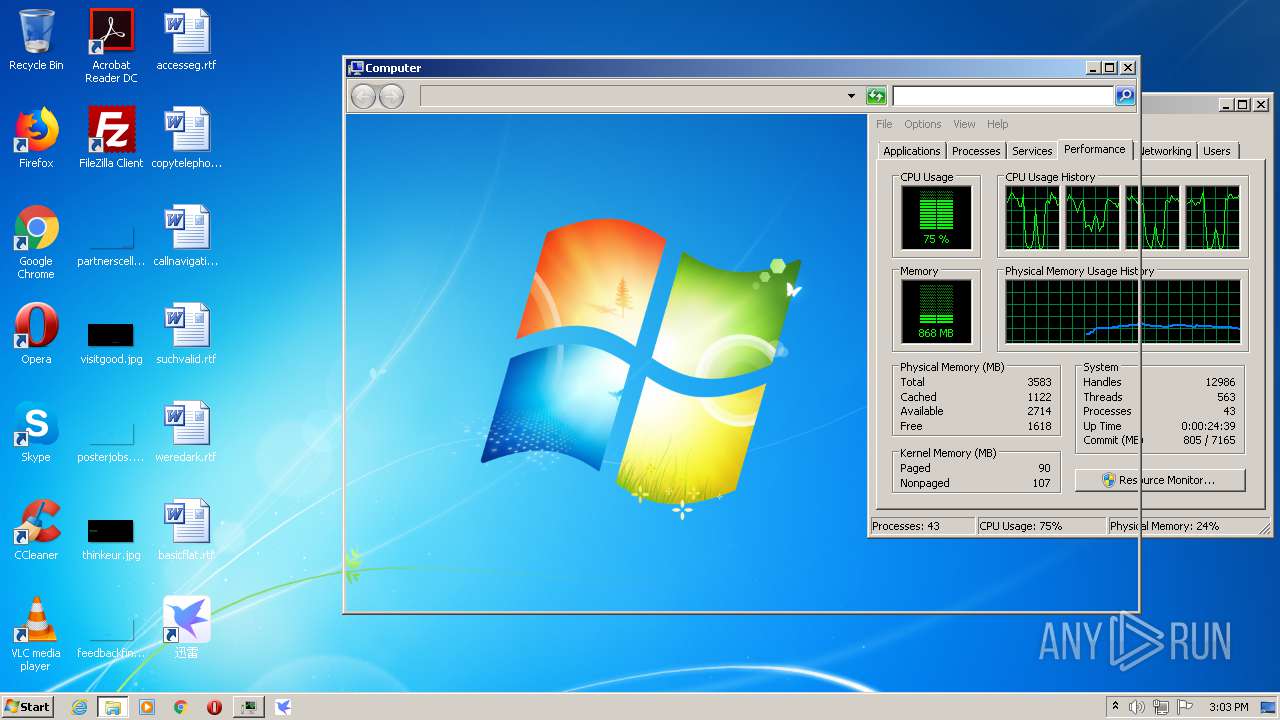Open the volume speaker tray icon
Image resolution: width=1280 pixels, height=720 pixels.
(x=1137, y=707)
